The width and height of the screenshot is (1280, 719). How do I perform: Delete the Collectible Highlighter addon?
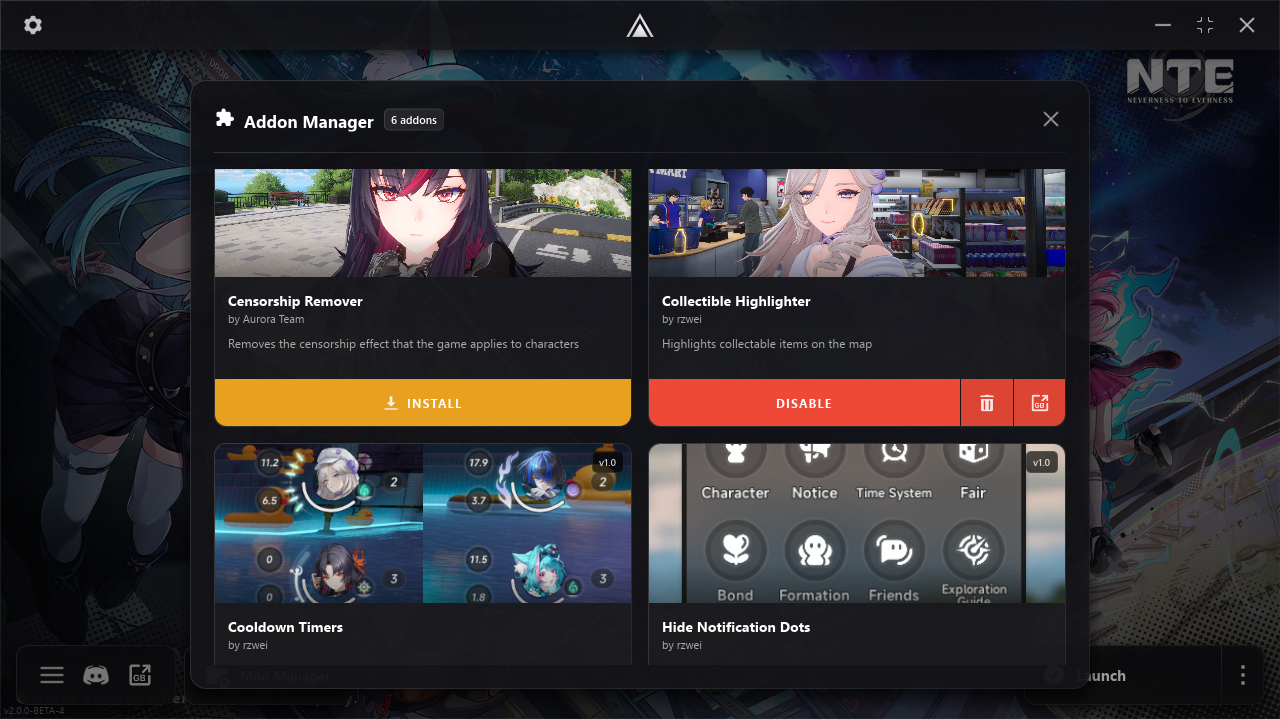pos(987,403)
